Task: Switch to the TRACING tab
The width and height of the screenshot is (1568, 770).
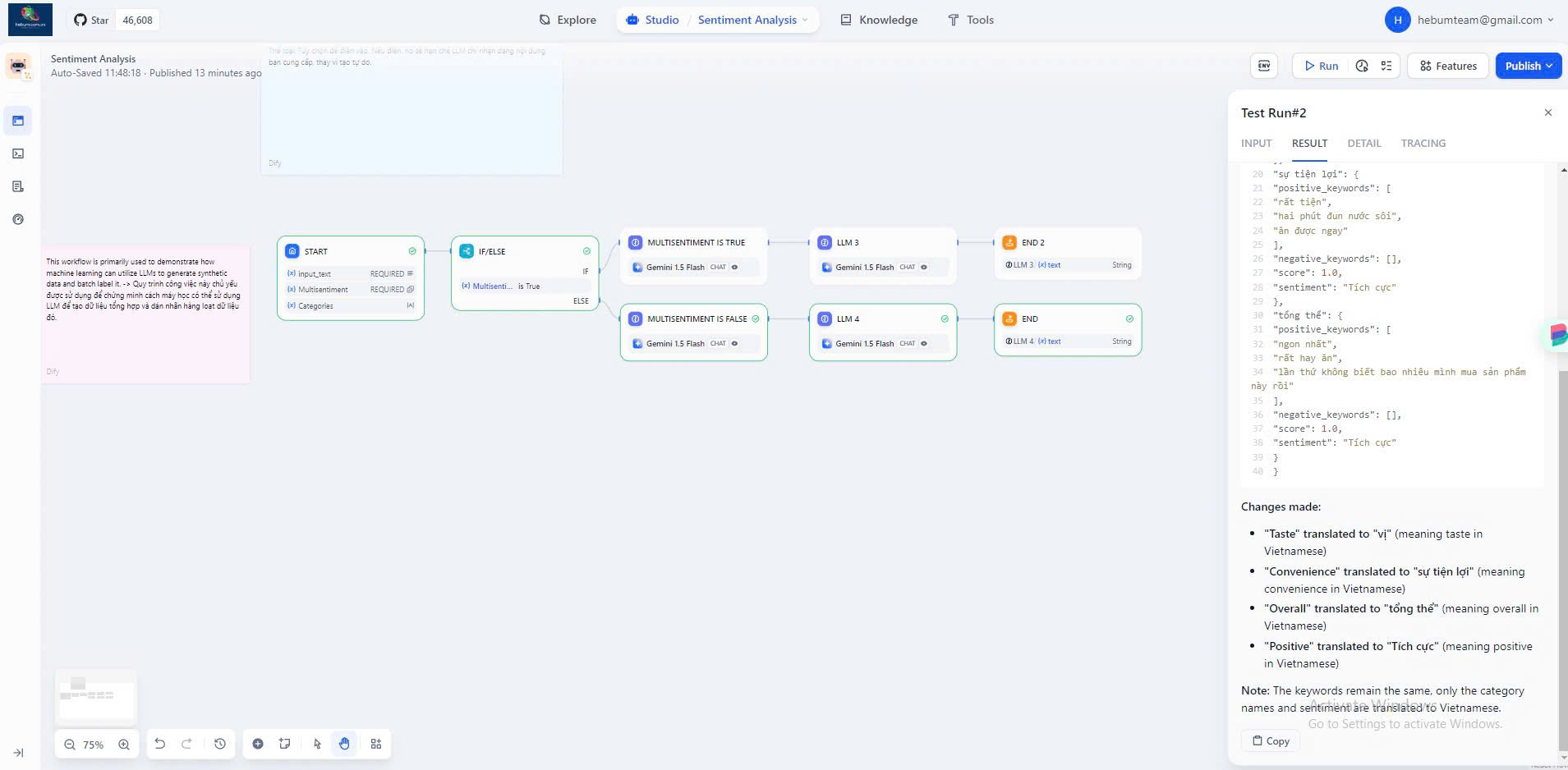Action: [x=1423, y=143]
